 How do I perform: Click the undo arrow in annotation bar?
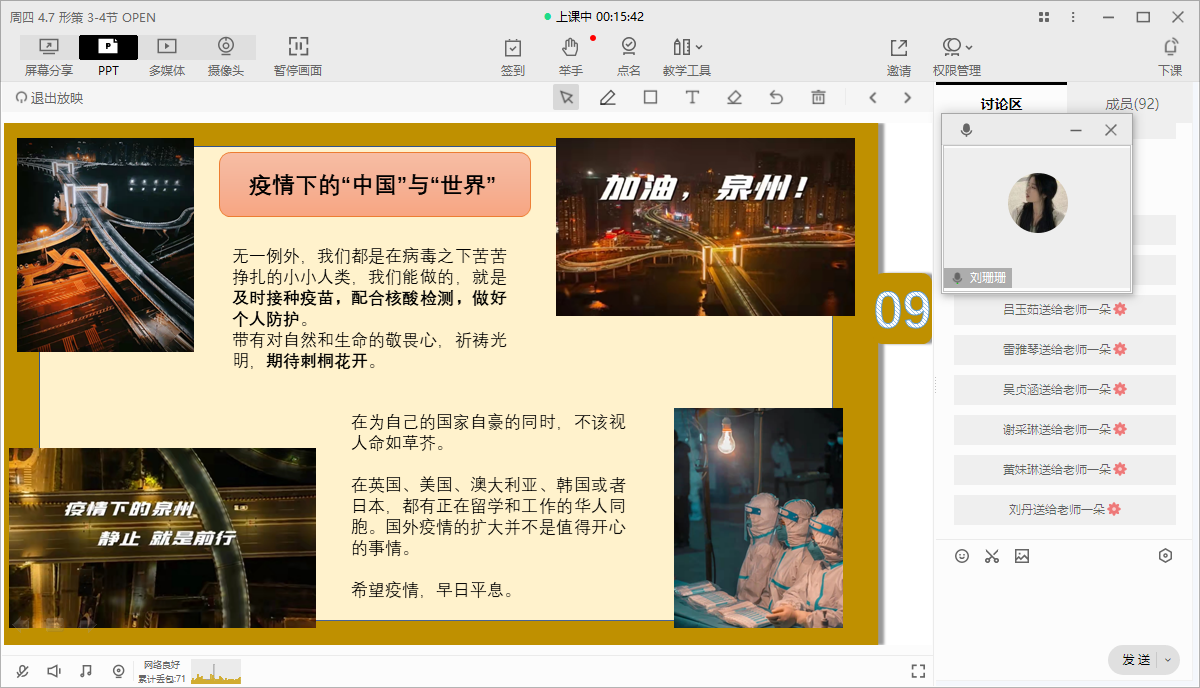(776, 98)
